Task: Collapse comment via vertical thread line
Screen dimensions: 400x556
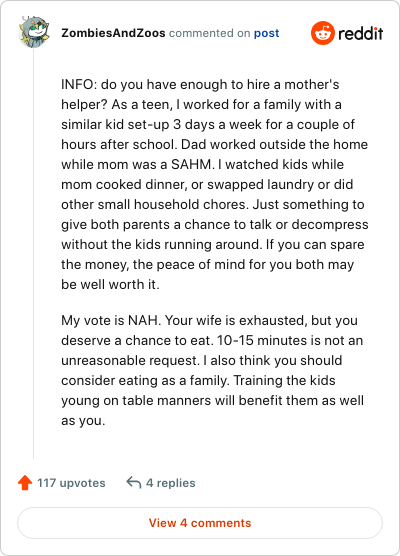Action: pos(34,253)
